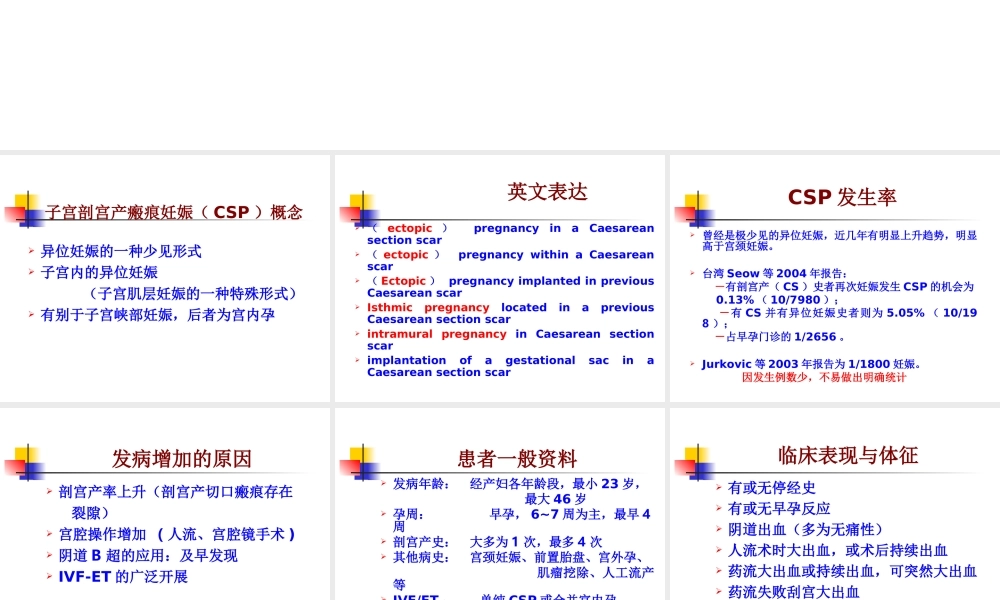This screenshot has height=600, width=1000.
Task: Select the colored squares emblem on CSP 发生率 slide
Action: click(x=693, y=210)
